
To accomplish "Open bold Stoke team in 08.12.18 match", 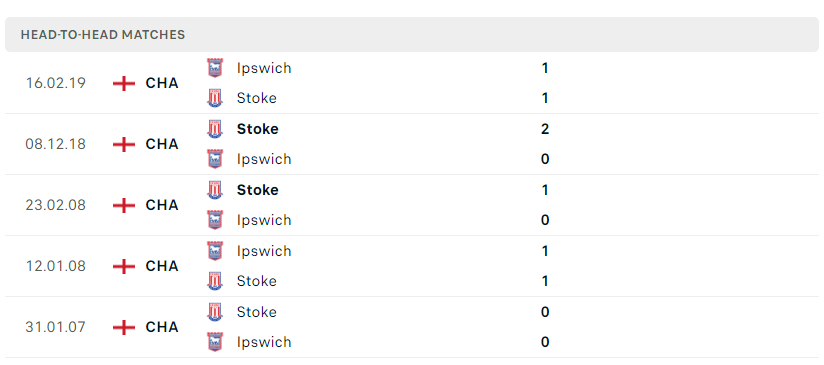I will pyautogui.click(x=258, y=129).
